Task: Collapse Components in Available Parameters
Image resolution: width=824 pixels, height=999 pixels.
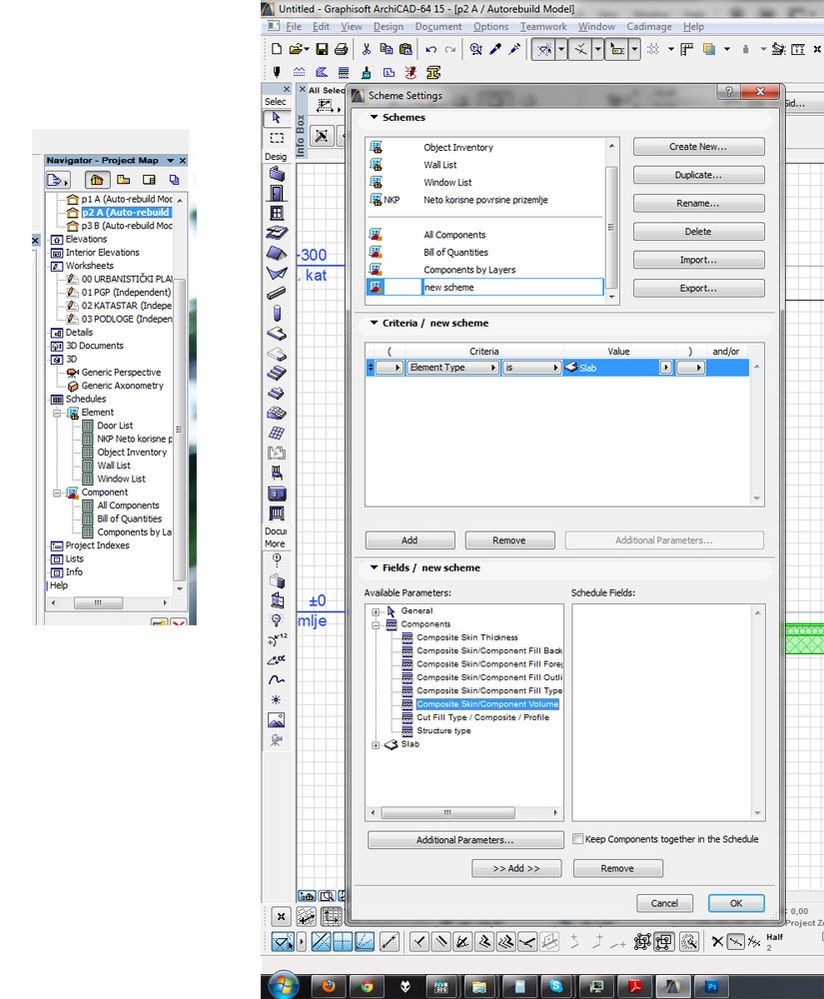Action: [x=376, y=625]
